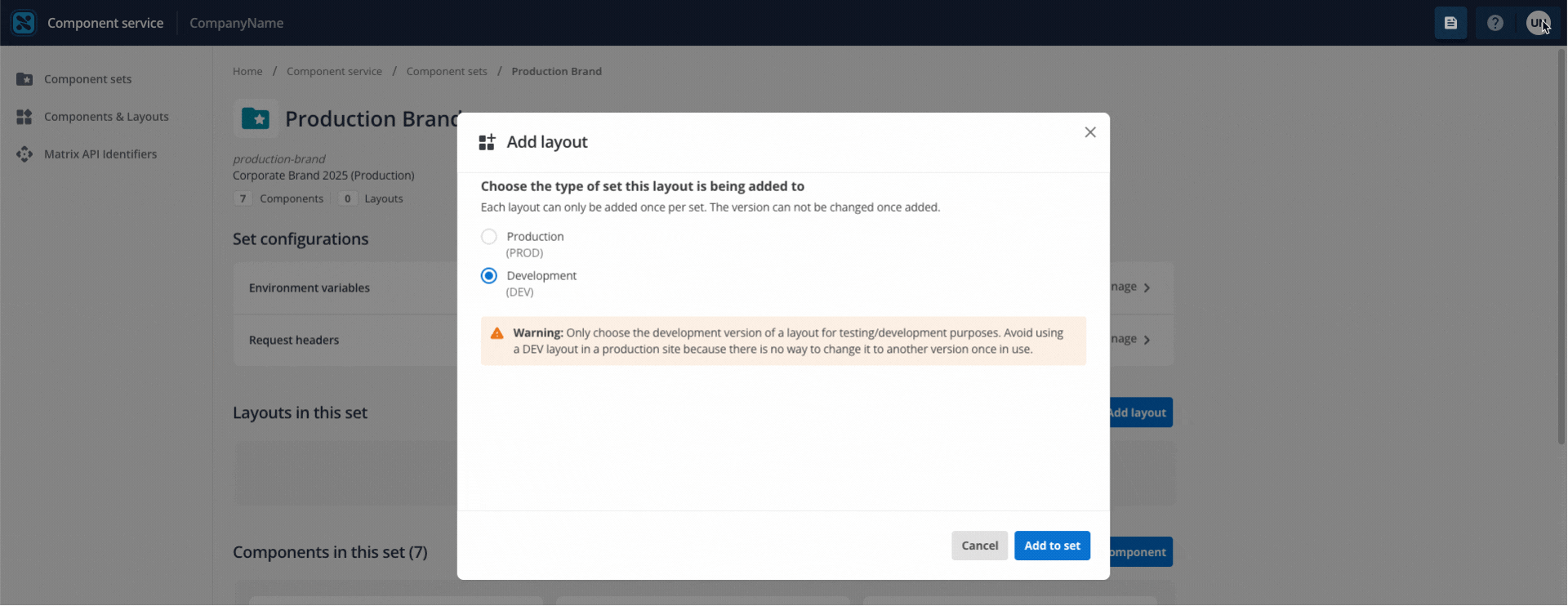Go to Matrix API Identifiers page
This screenshot has width=1568, height=606.
(x=100, y=154)
